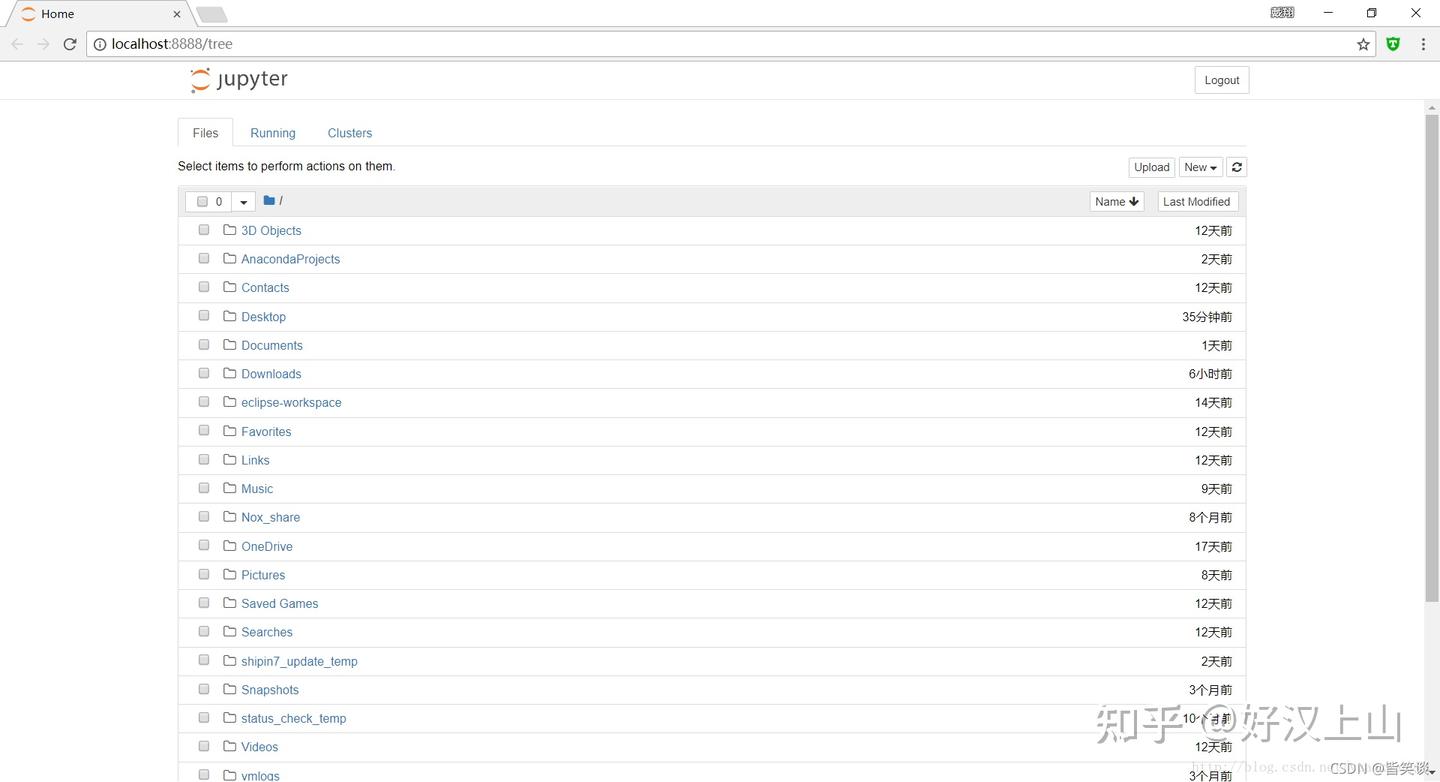Check the box next to AnacondaProjects
The width and height of the screenshot is (1440, 782).
coord(204,259)
